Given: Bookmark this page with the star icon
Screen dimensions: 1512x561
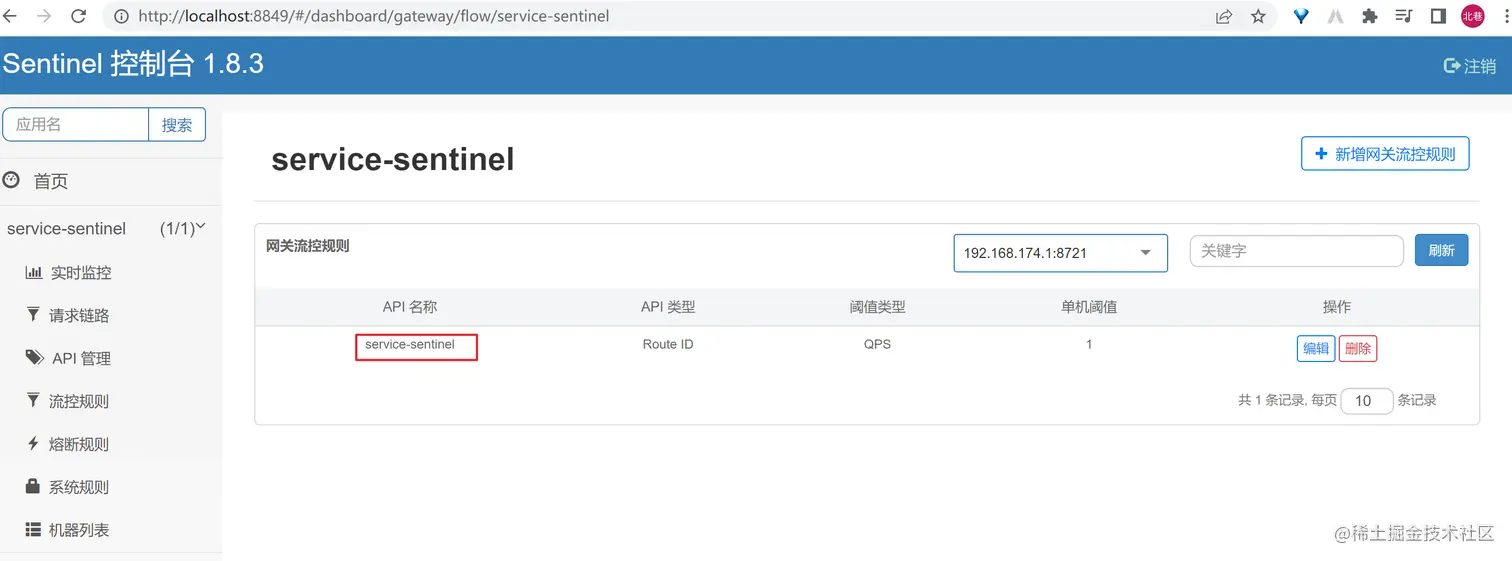Looking at the screenshot, I should [1258, 16].
